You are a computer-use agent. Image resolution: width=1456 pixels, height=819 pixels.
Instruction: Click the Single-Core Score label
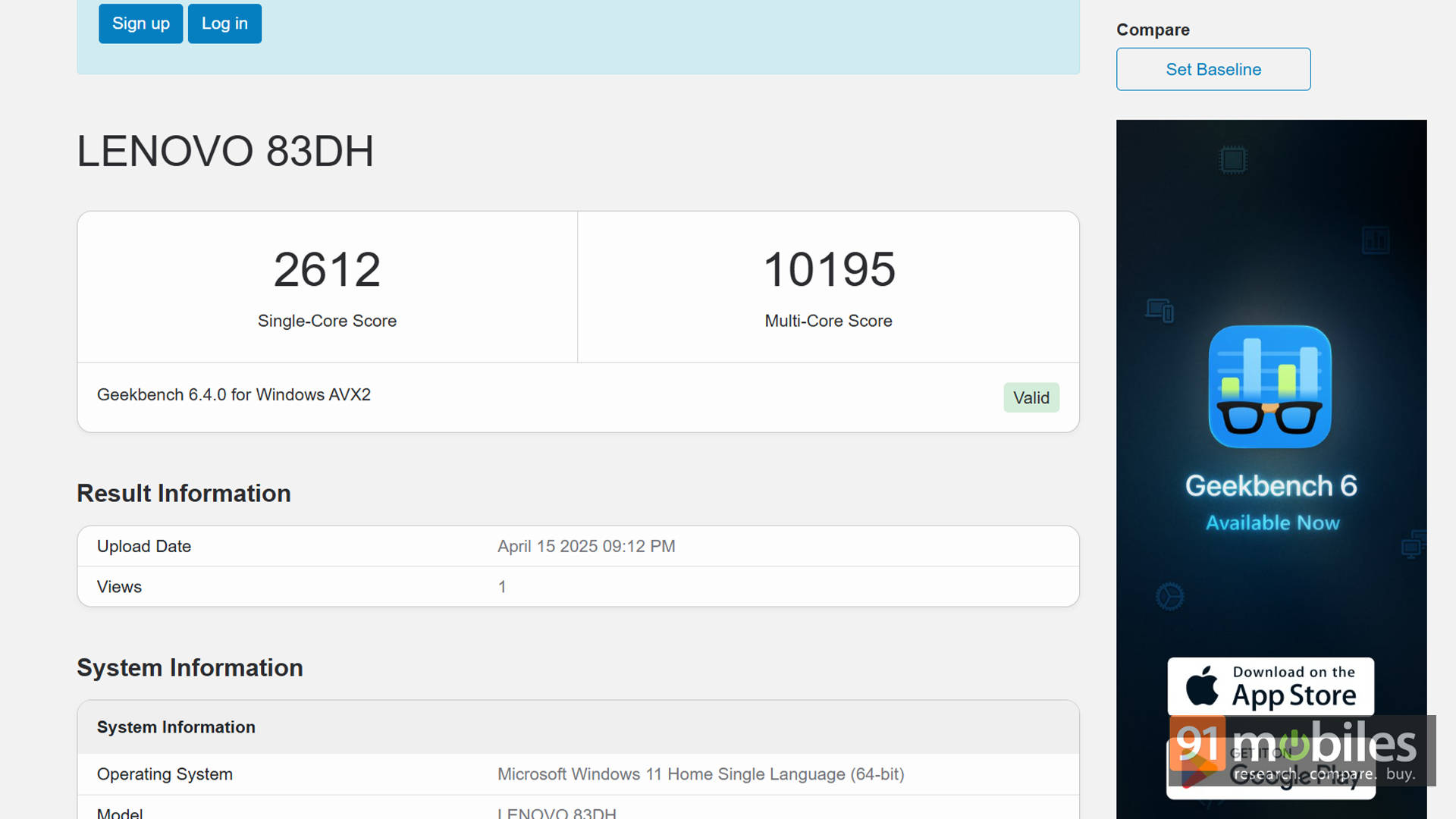(x=327, y=321)
